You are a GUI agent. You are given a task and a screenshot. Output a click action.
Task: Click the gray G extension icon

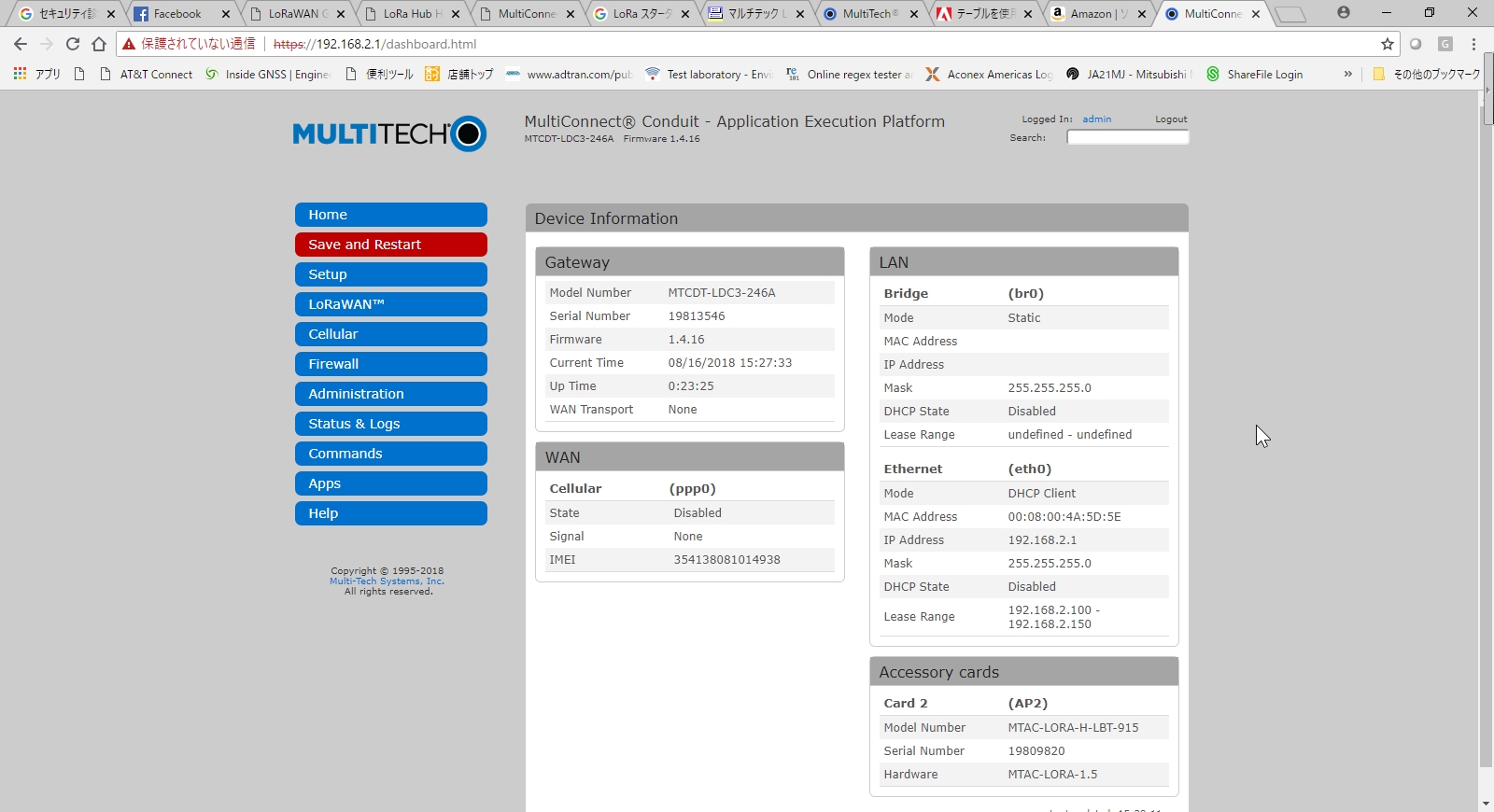[x=1445, y=44]
